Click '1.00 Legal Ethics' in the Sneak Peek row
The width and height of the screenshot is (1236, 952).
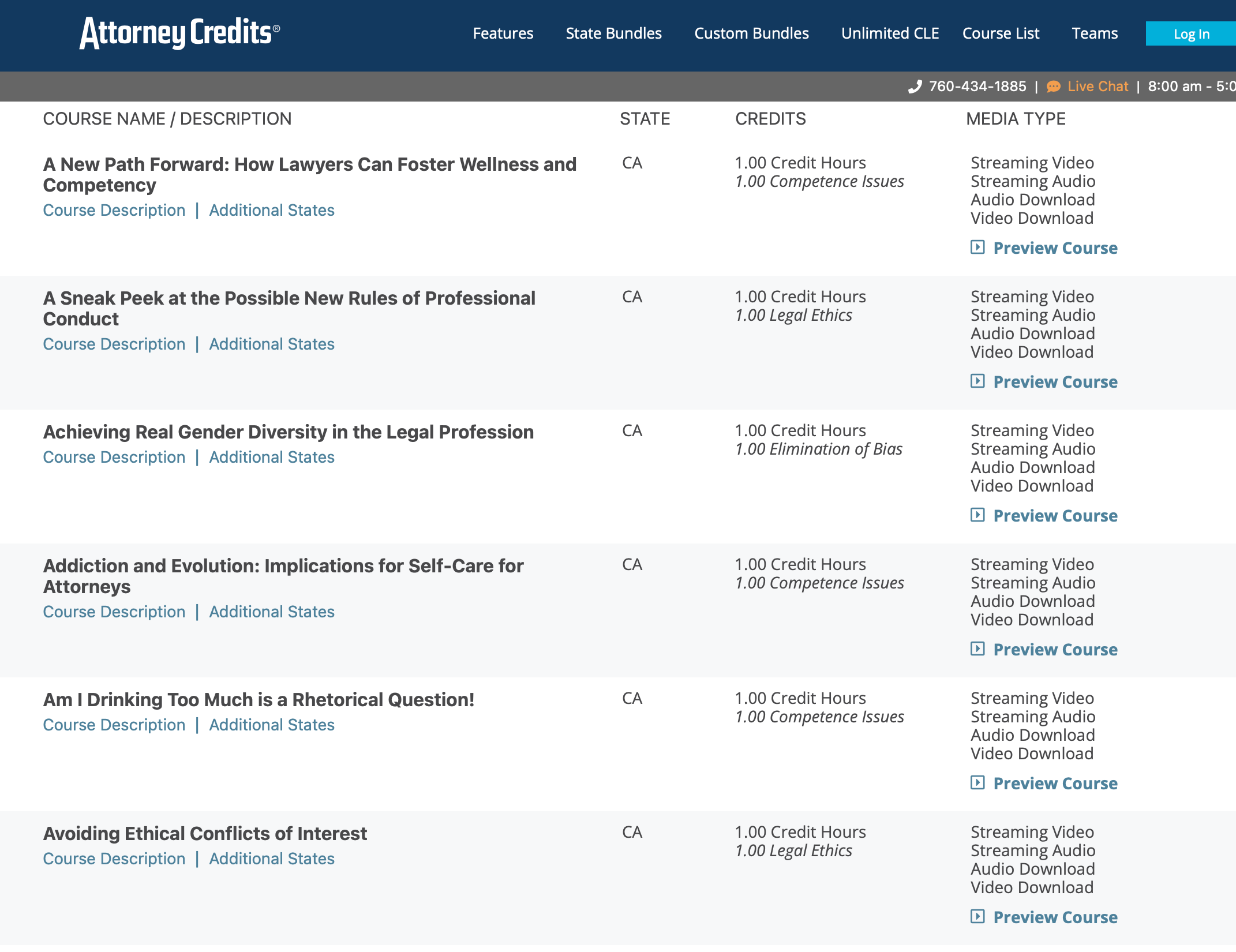(x=793, y=316)
